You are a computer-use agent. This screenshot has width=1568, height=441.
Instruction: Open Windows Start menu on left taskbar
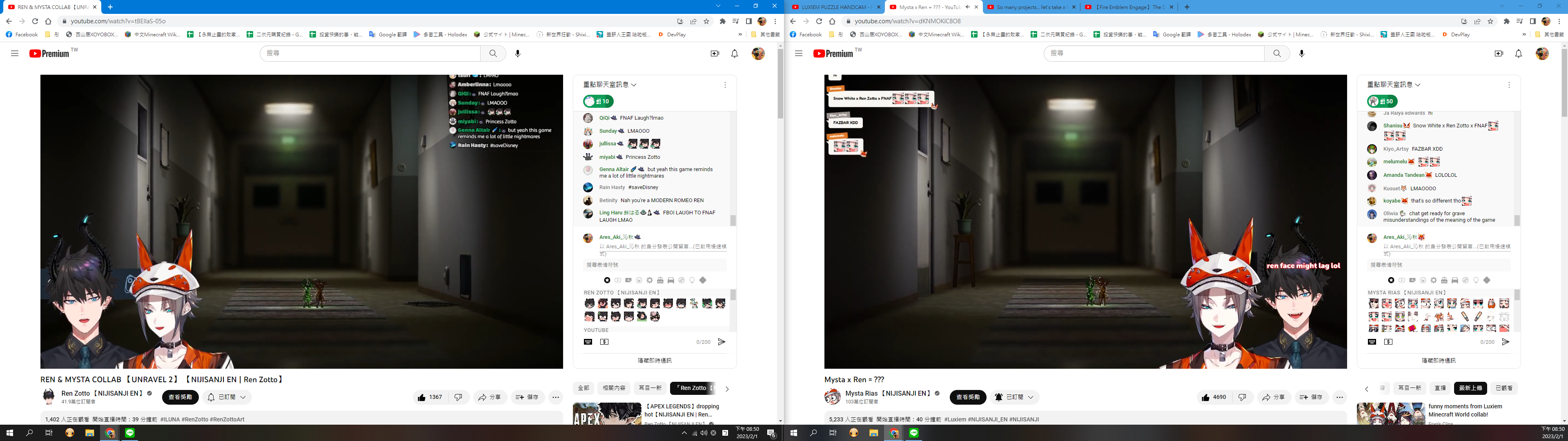click(x=9, y=433)
